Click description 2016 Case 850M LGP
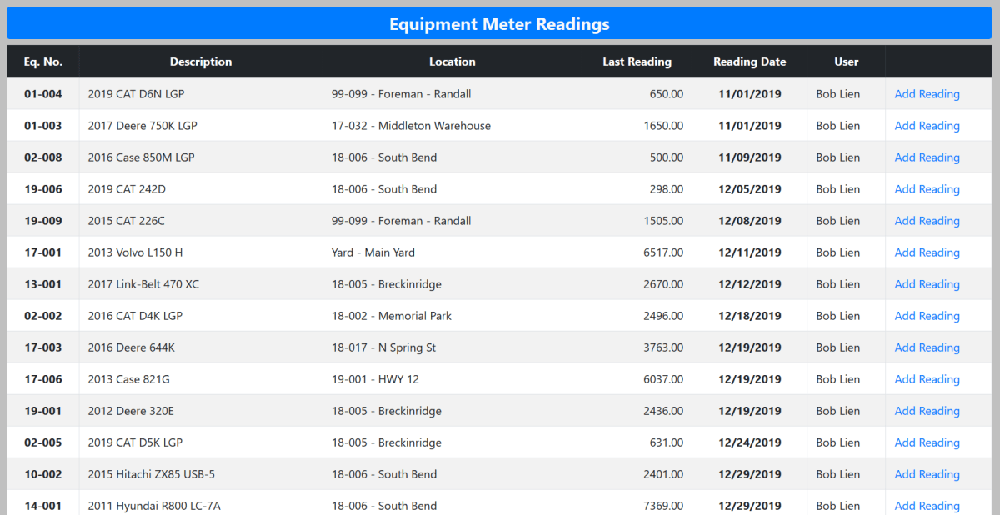This screenshot has width=1000, height=515. point(141,157)
